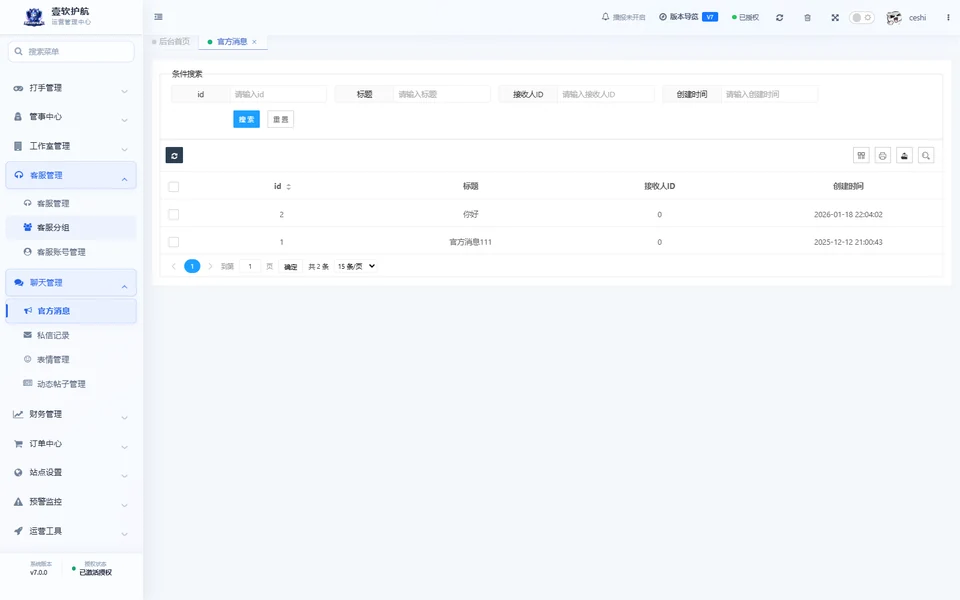The width and height of the screenshot is (960, 600).
Task: Click the trash can icon in the header
Action: point(808,18)
